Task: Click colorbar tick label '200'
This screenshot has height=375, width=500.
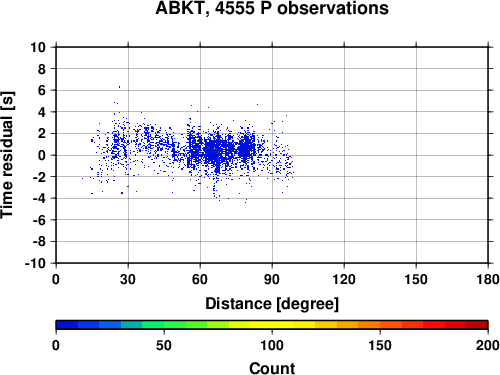Action: (488, 345)
